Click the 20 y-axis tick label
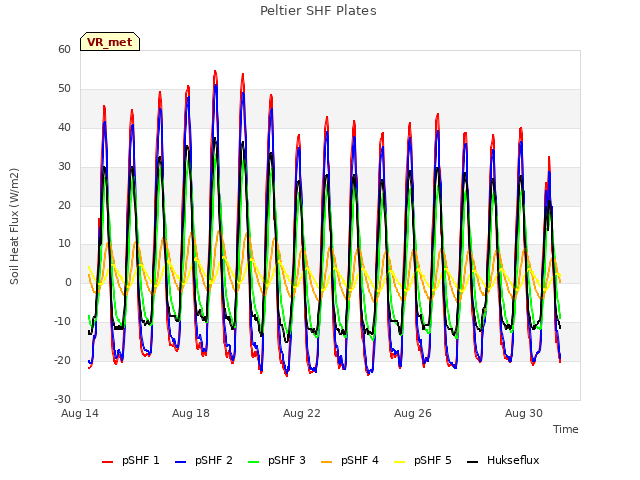 (x=64, y=205)
